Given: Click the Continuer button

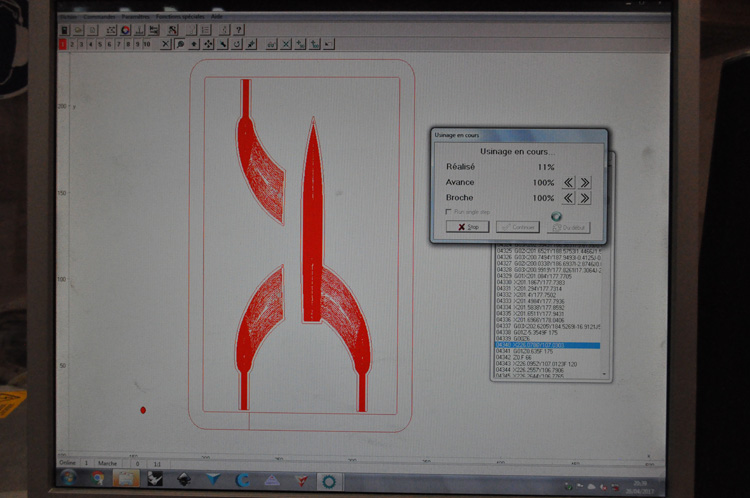Looking at the screenshot, I should (518, 227).
